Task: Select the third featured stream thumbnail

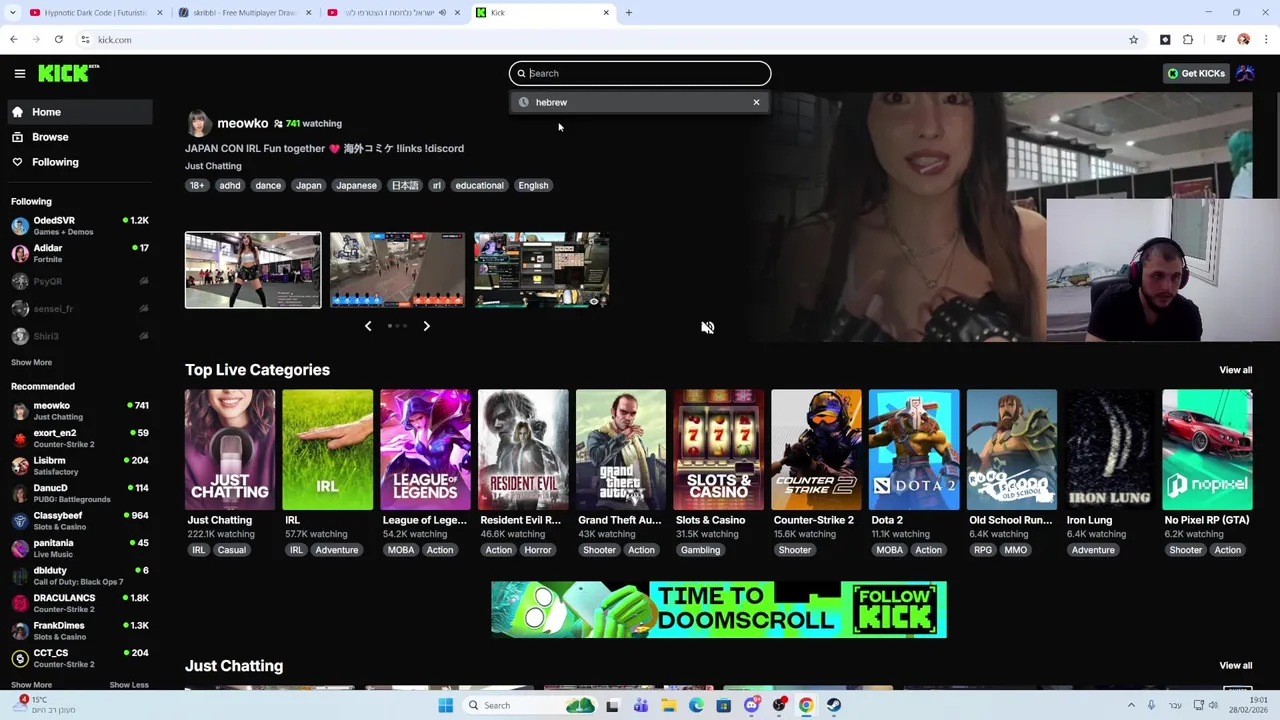Action: coord(541,270)
